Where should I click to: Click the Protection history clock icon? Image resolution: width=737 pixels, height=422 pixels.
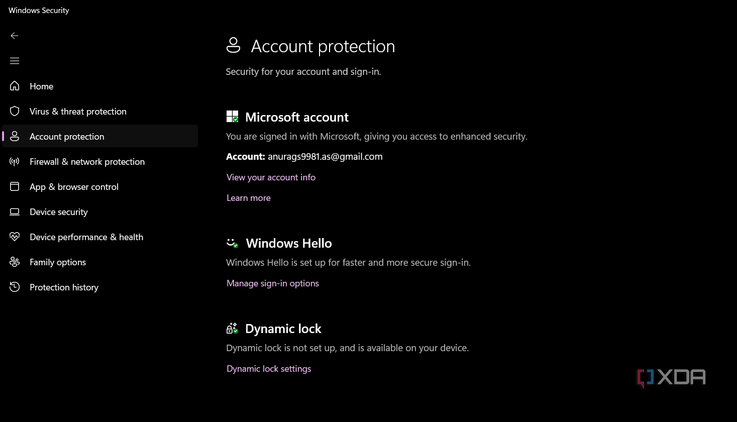click(15, 287)
